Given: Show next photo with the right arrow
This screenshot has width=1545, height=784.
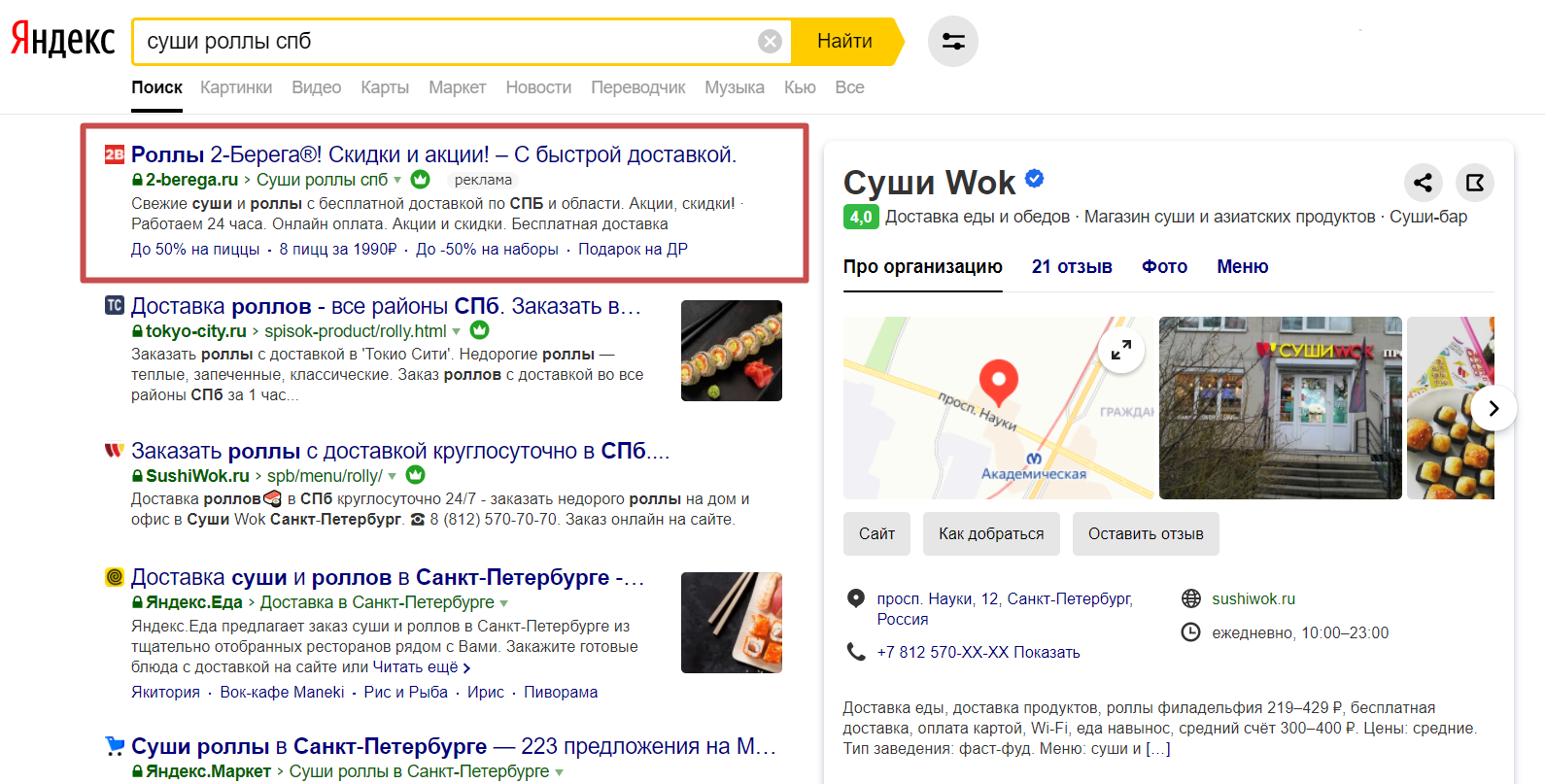Looking at the screenshot, I should pos(1493,408).
